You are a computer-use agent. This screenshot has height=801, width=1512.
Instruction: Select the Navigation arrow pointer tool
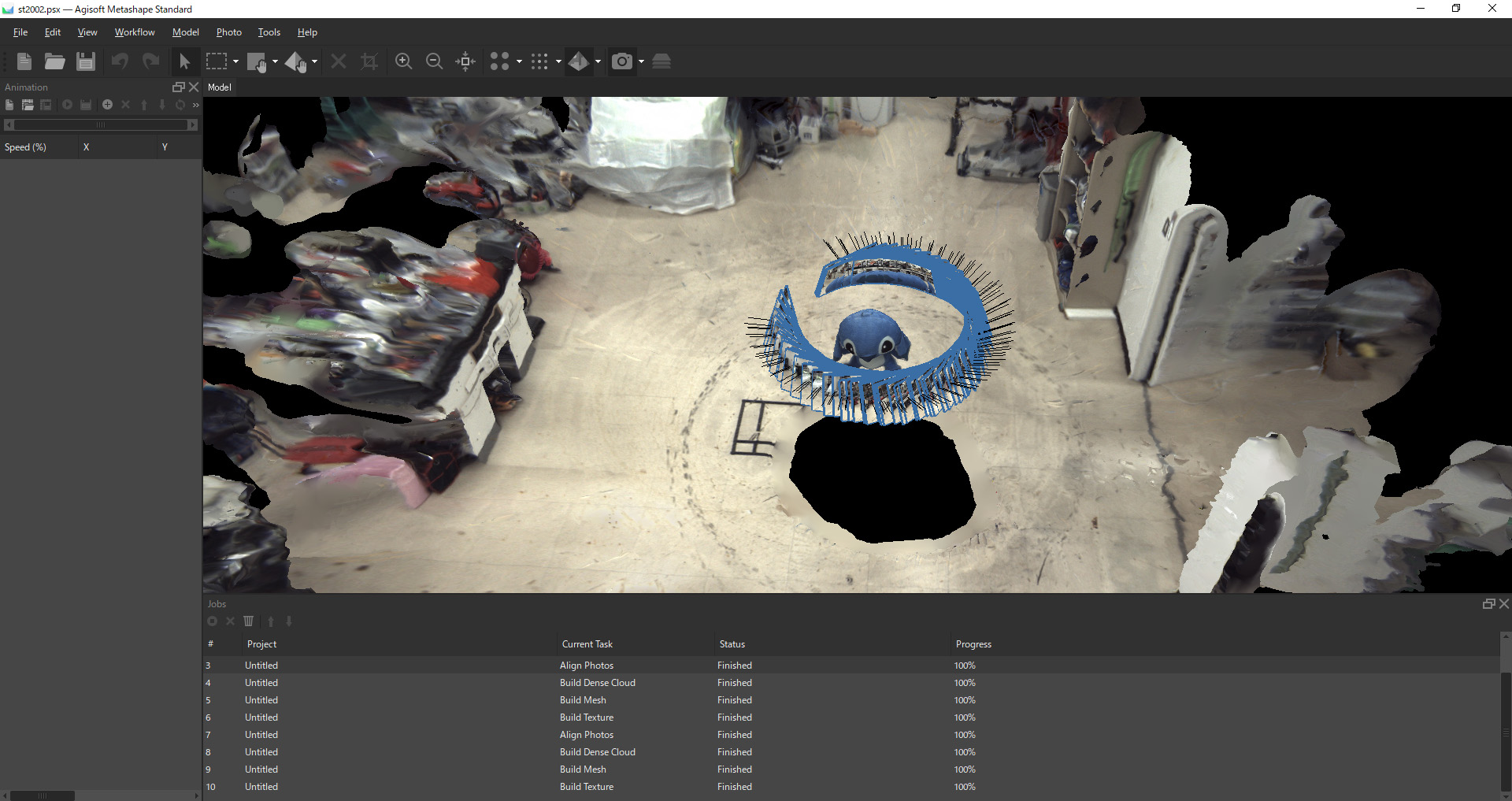click(x=184, y=61)
